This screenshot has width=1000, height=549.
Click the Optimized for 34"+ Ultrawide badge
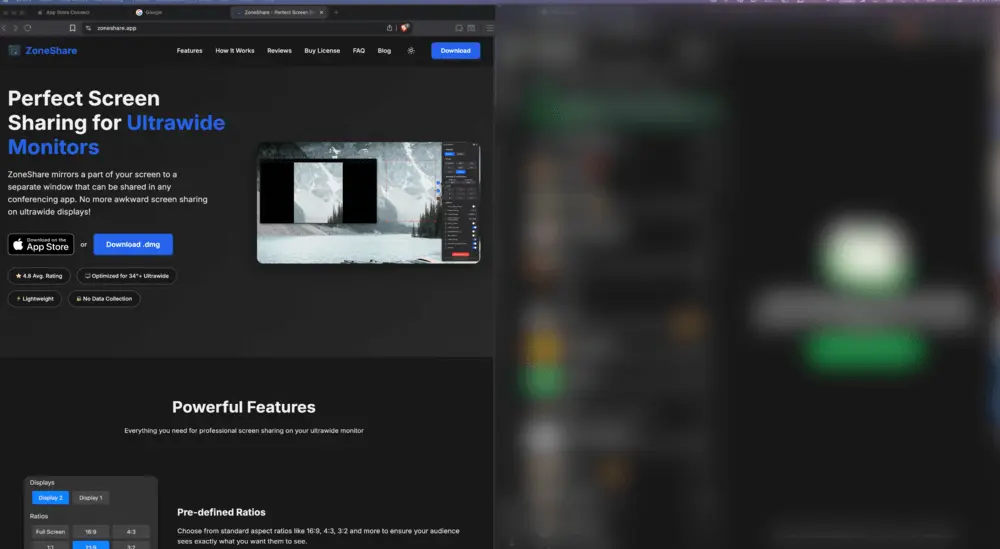tap(126, 276)
